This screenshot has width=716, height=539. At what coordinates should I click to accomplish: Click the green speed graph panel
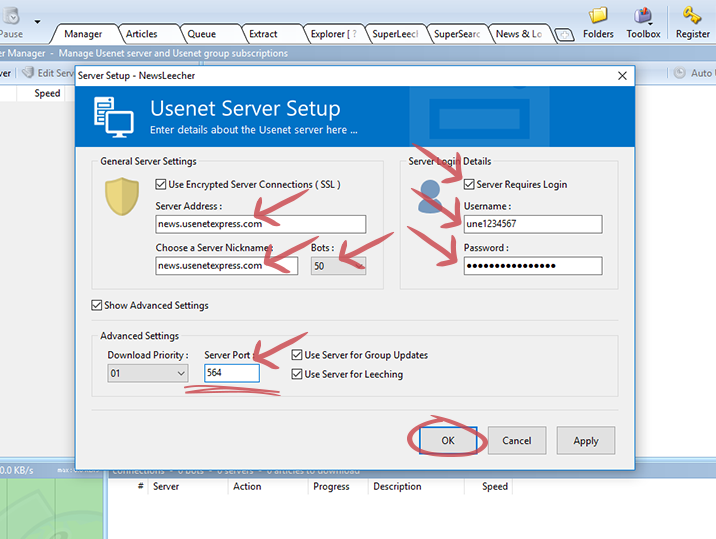[x=52, y=508]
